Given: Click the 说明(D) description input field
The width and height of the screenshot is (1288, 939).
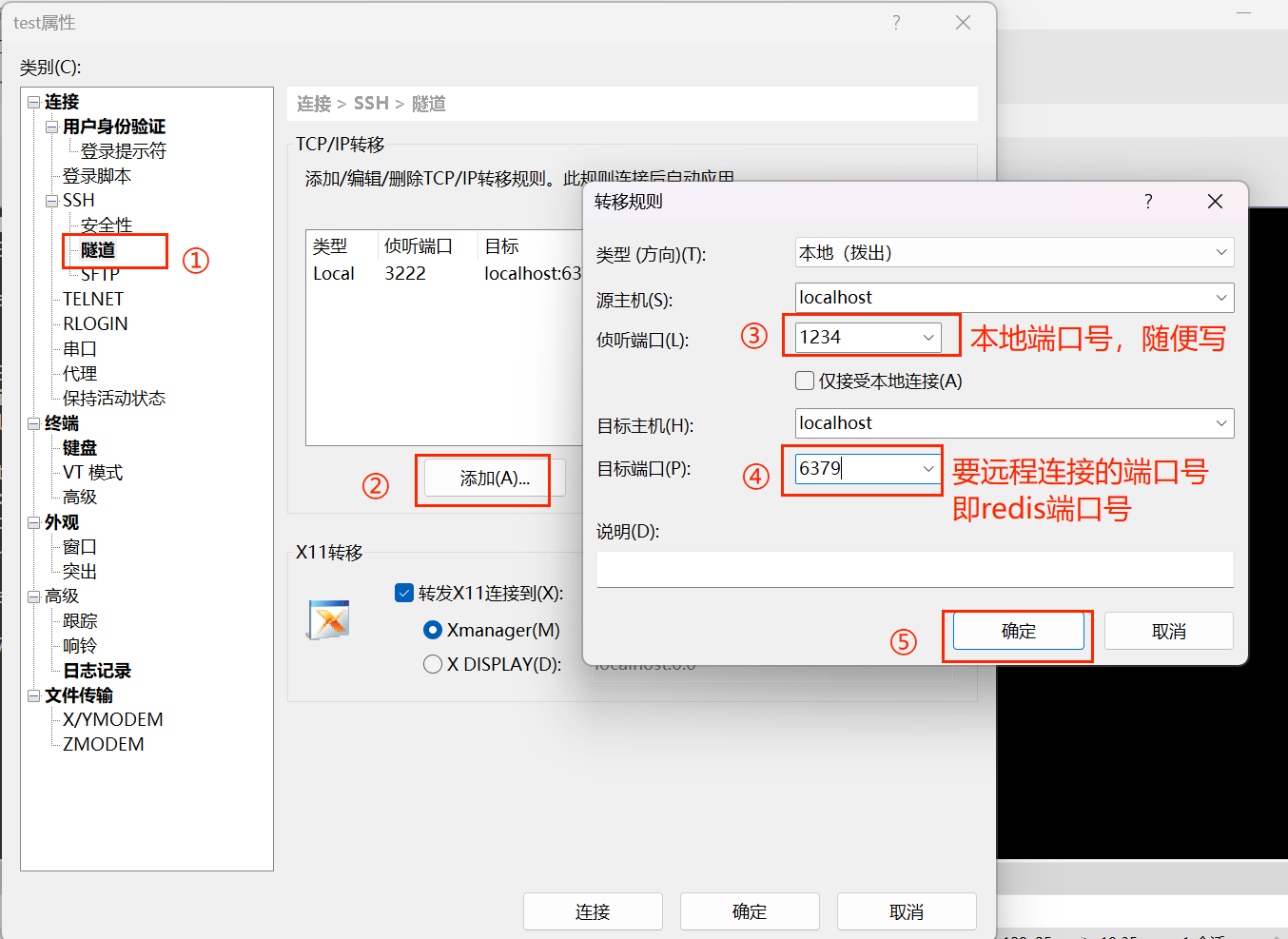Looking at the screenshot, I should 915,569.
